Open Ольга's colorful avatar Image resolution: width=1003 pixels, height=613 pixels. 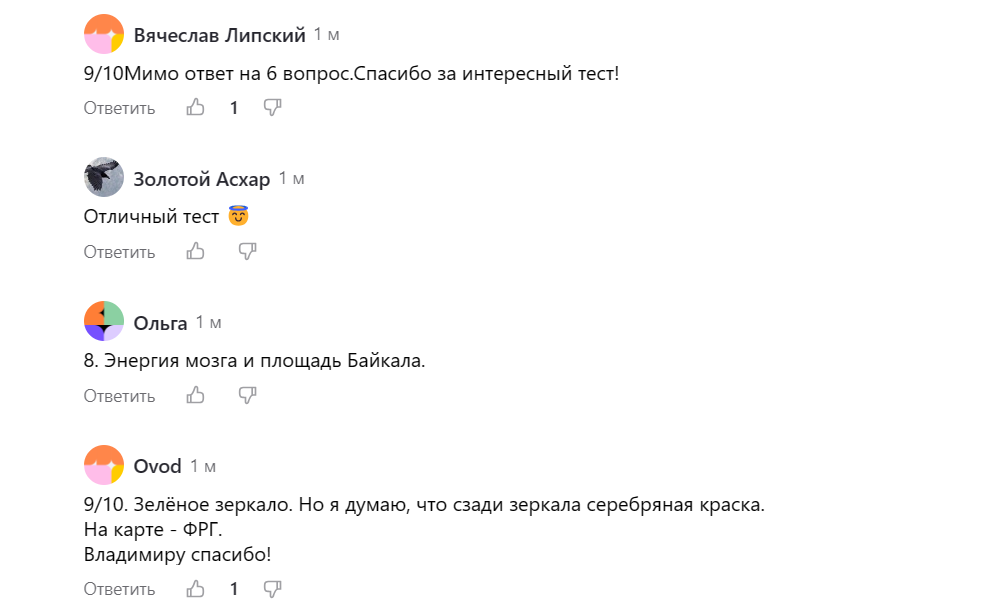pyautogui.click(x=103, y=322)
